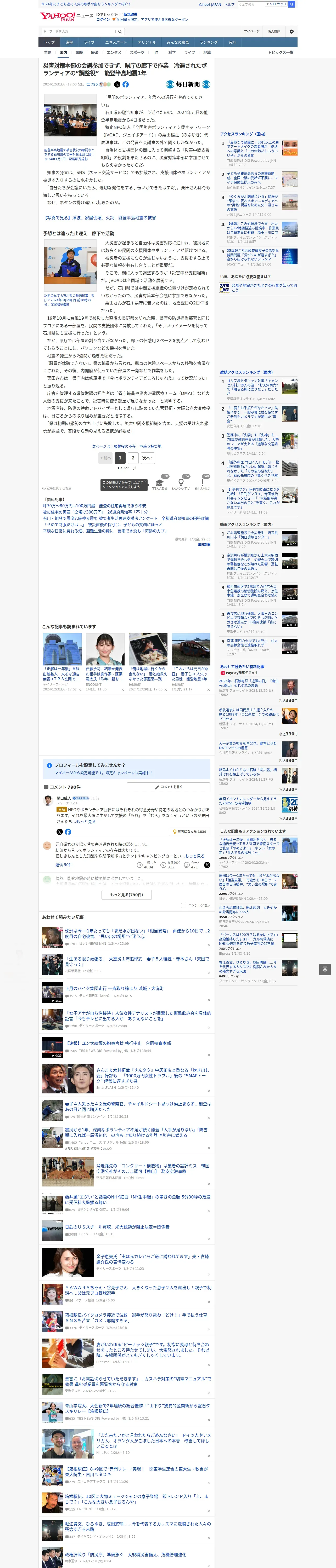
Task: Click the keyword search magnifier icon
Action: click(120, 32)
